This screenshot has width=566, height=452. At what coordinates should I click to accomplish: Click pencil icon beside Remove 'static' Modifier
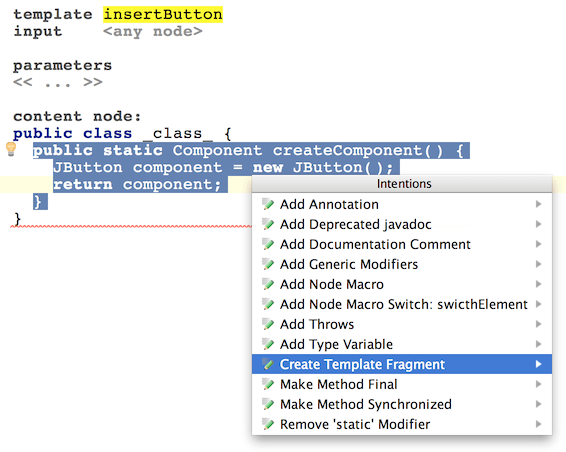coord(268,424)
